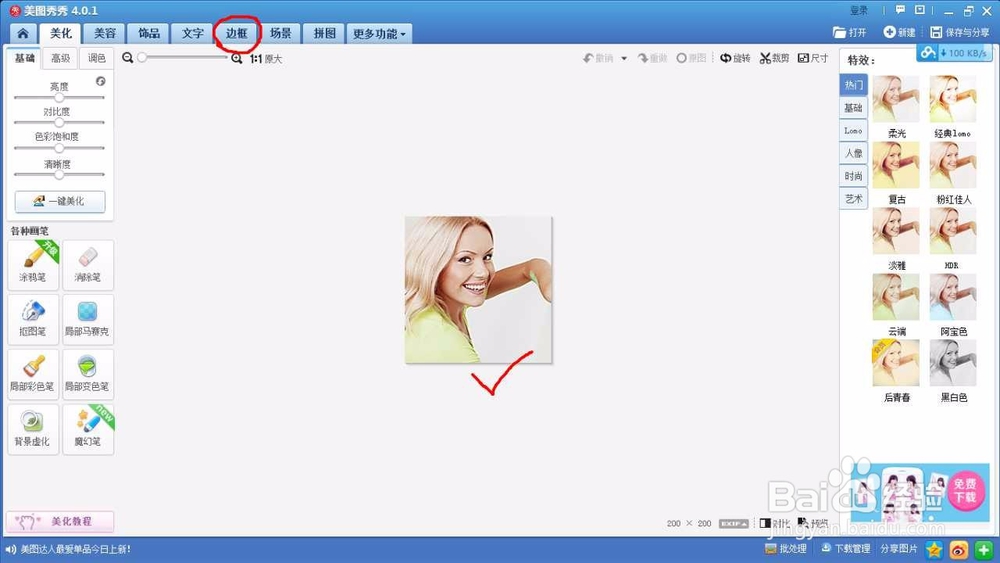Click the cloud download speed widget

coord(954,53)
